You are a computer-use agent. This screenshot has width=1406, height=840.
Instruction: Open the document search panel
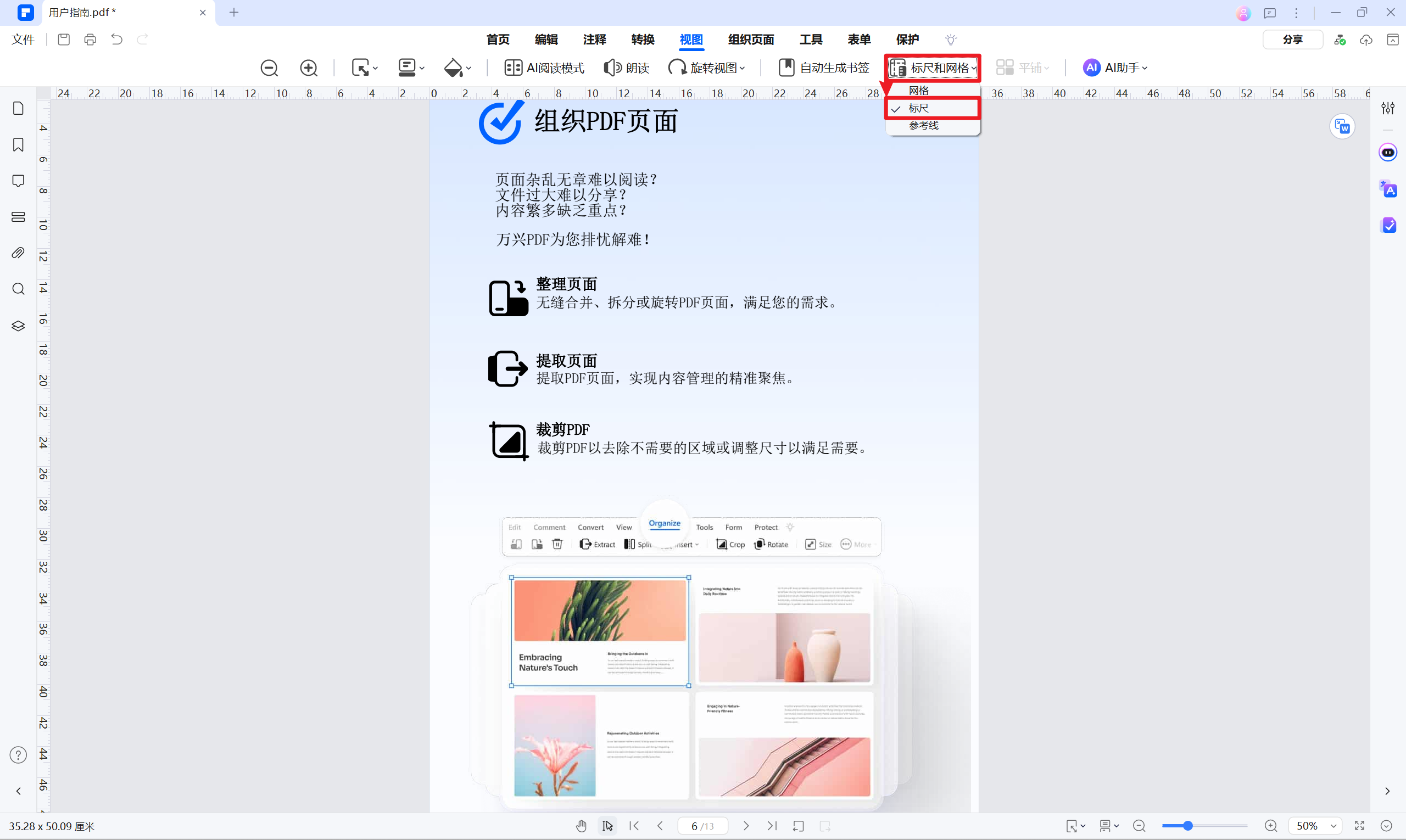[18, 289]
